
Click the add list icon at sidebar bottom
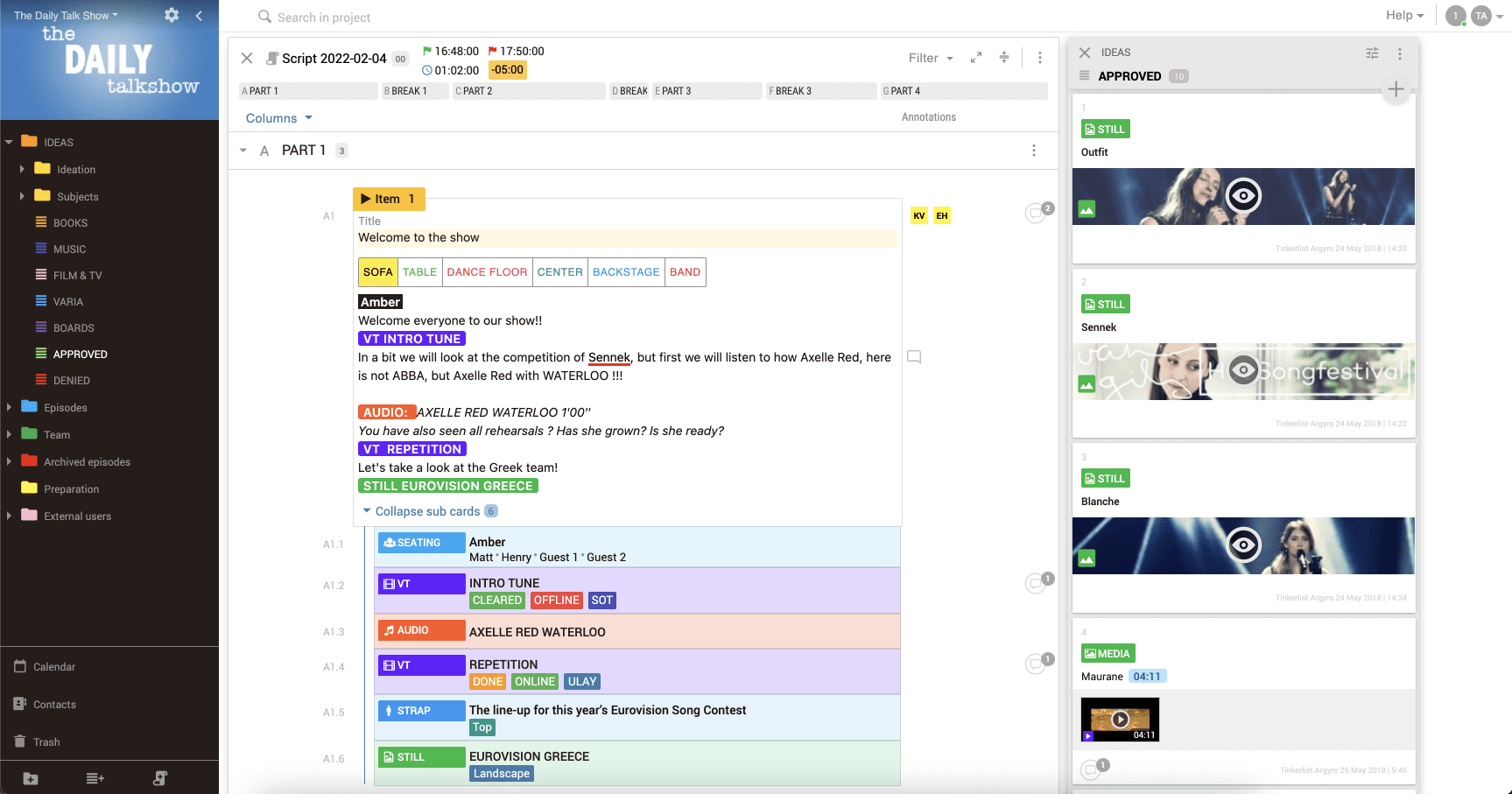(95, 778)
